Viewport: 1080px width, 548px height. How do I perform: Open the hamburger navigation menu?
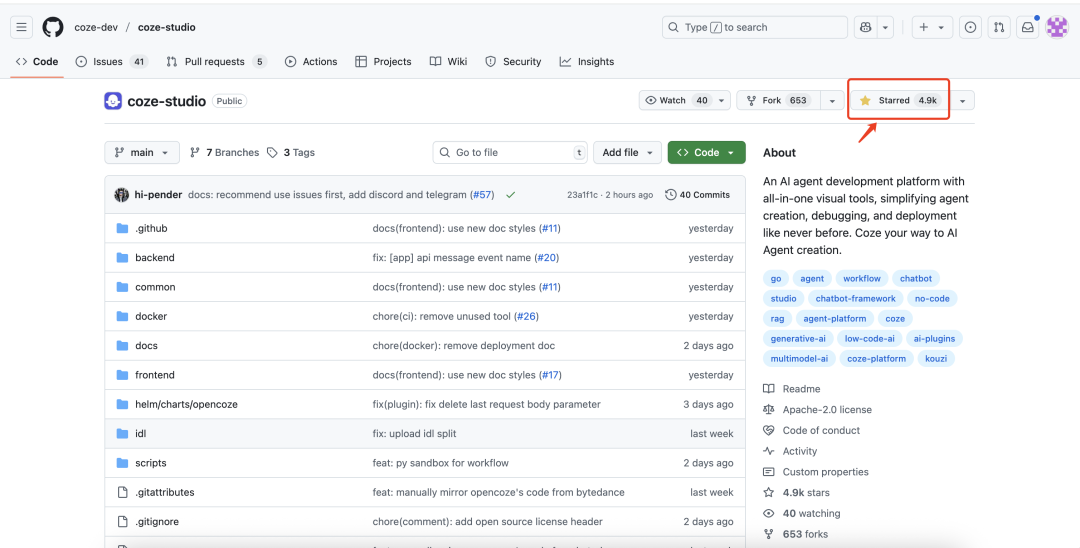21,28
